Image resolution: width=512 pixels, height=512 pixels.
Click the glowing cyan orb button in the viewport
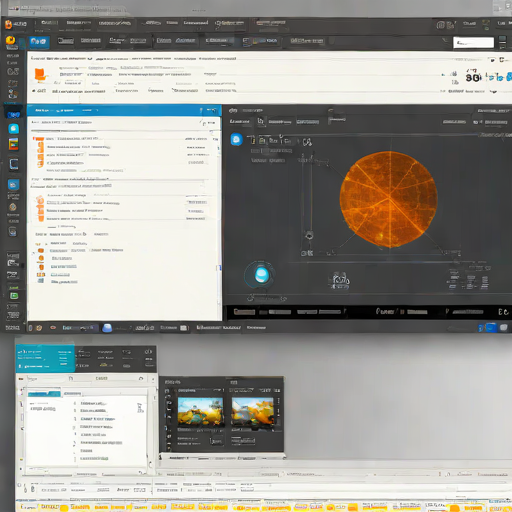click(x=261, y=275)
